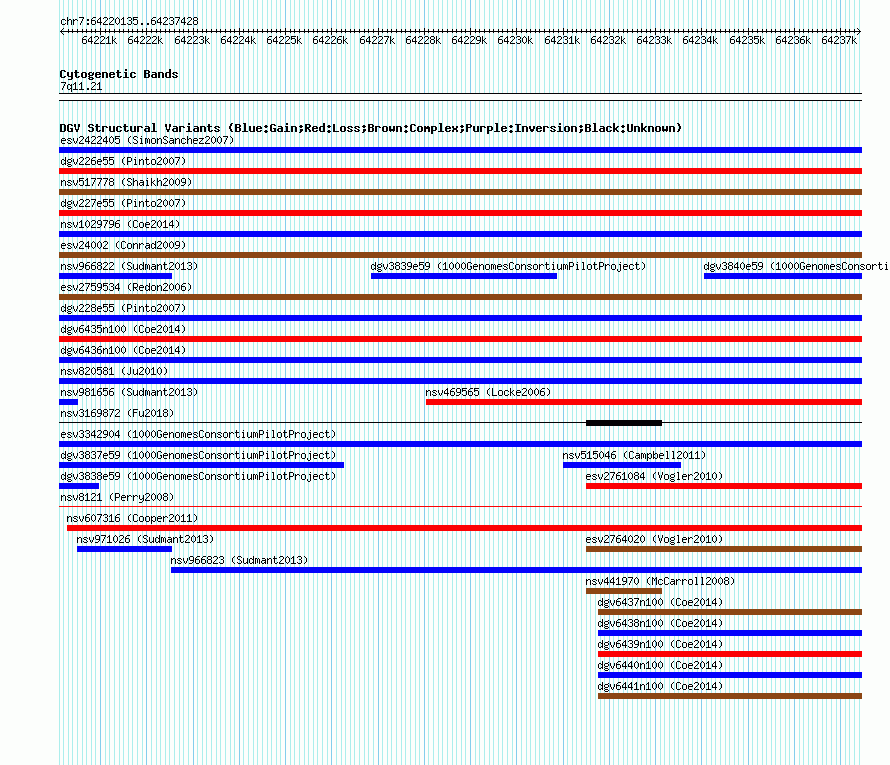The width and height of the screenshot is (890, 765).
Task: Select the Cytogenetic Bands track title
Action: (119, 74)
